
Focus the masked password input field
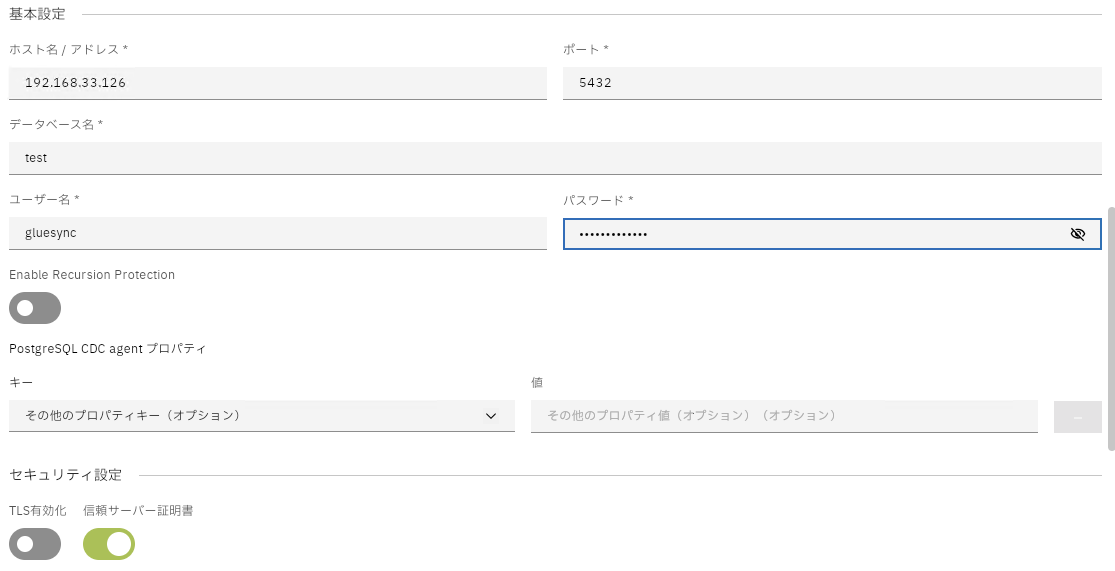point(810,234)
